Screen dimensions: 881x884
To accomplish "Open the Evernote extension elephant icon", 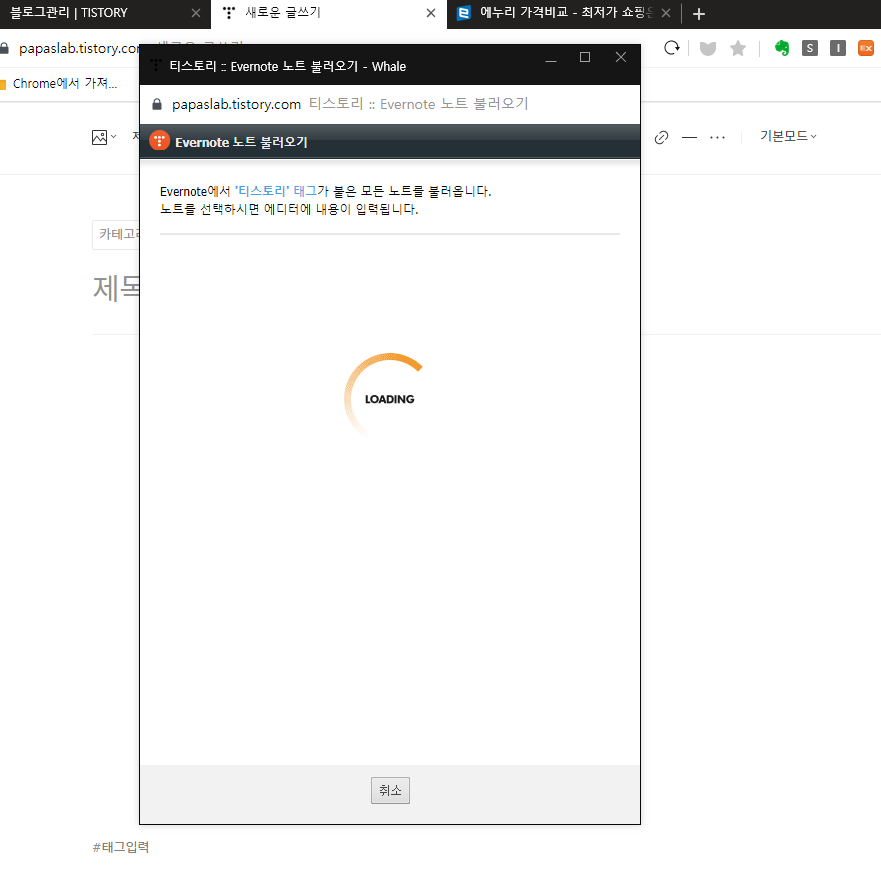I will click(x=782, y=48).
